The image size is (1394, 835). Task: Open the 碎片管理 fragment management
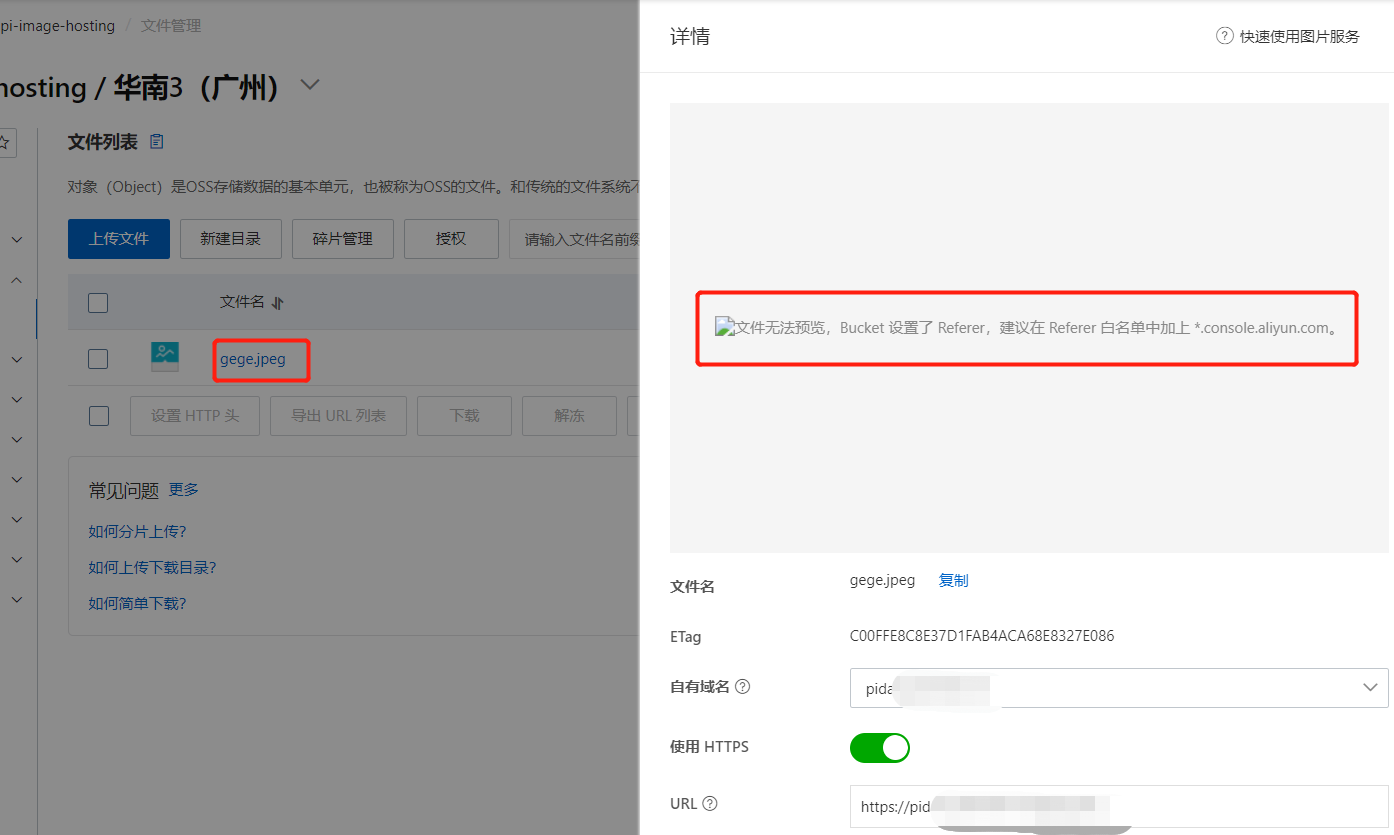[342, 239]
